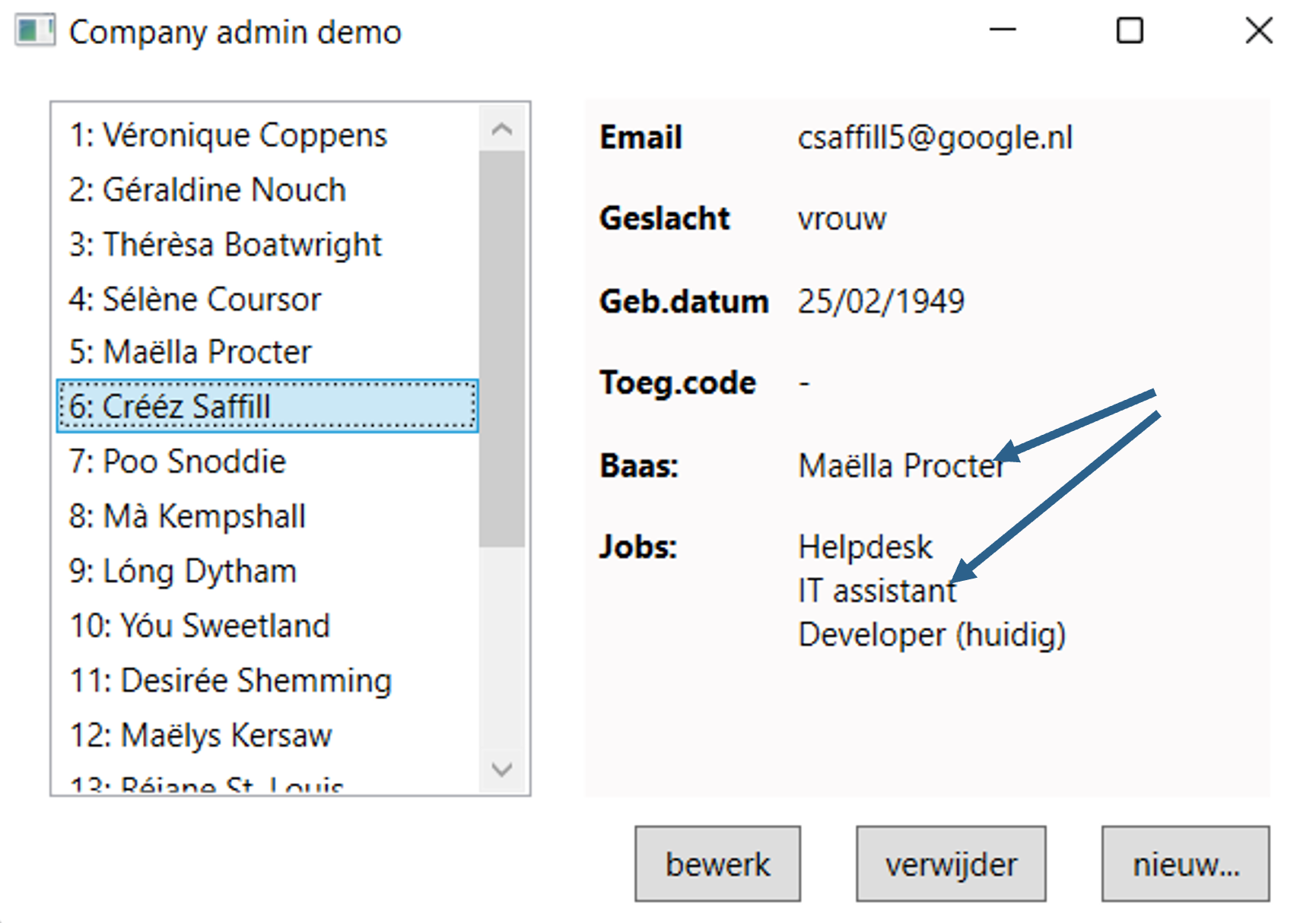
Task: Choose employee 12: Maëlys Kersaw
Action: click(x=201, y=735)
